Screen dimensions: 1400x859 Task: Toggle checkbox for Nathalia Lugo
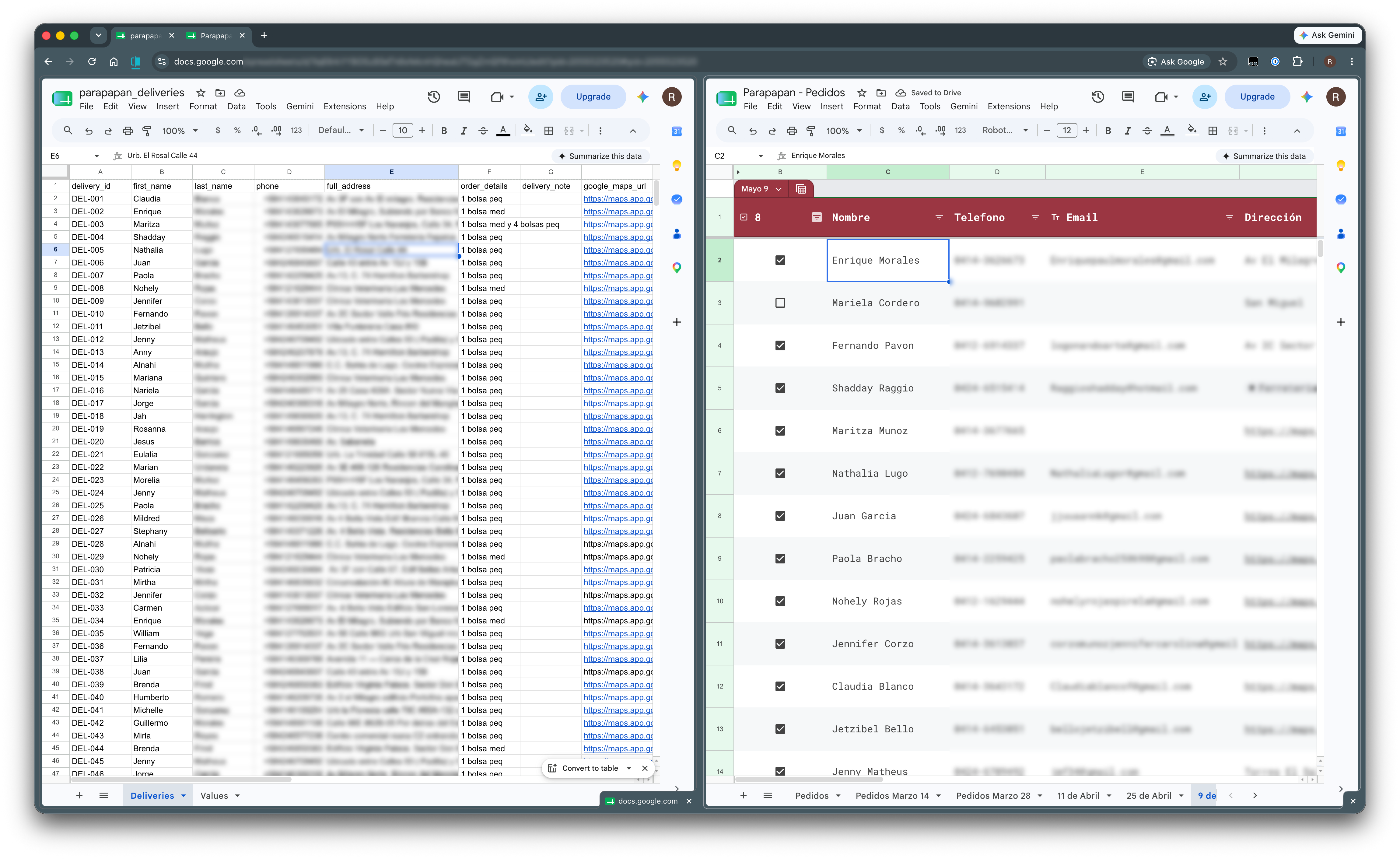(780, 473)
